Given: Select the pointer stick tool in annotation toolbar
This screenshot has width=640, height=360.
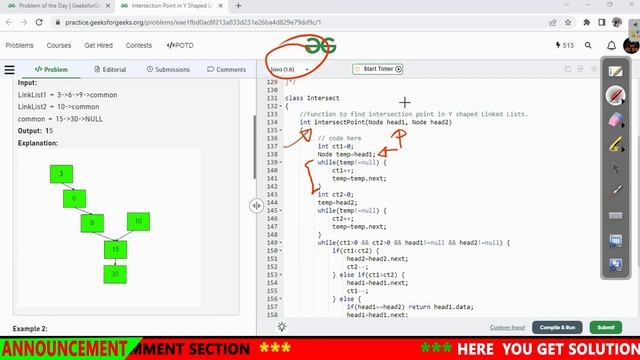Looking at the screenshot, I should pyautogui.click(x=615, y=191).
